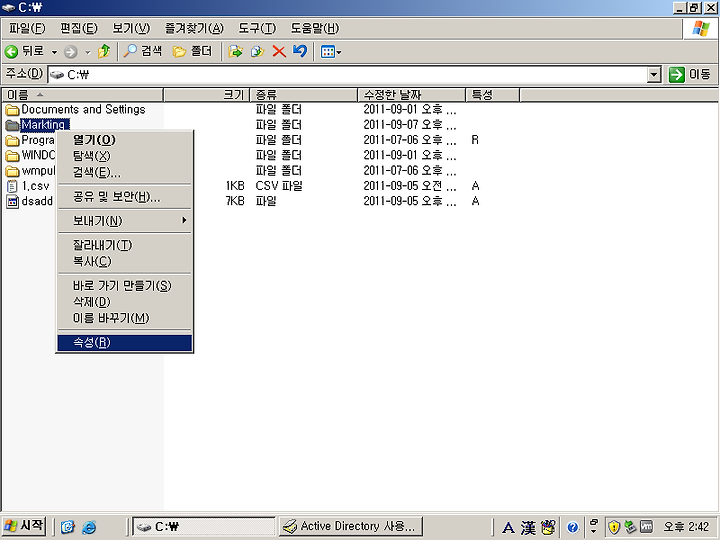Open the 보기(V) menu
Image resolution: width=720 pixels, height=540 pixels.
coord(131,28)
